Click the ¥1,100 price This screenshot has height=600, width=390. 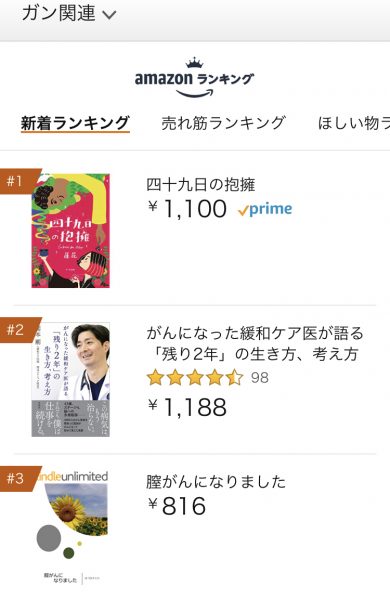(187, 209)
